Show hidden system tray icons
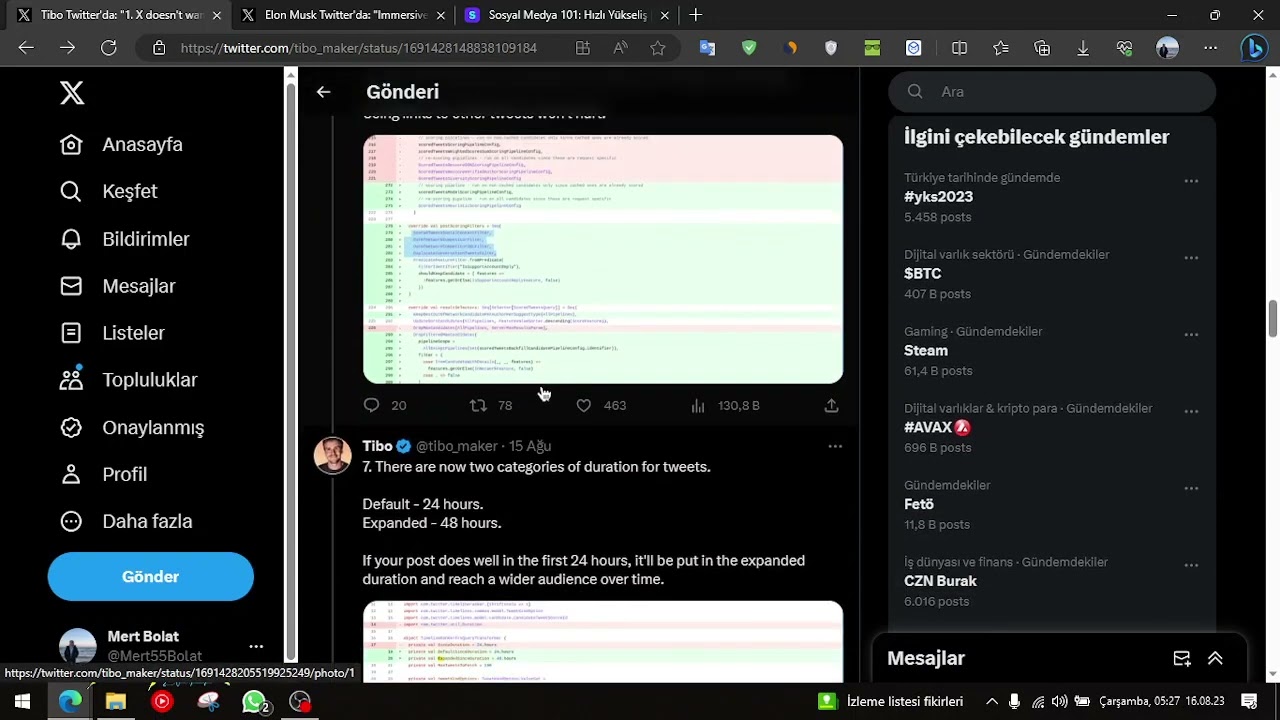The width and height of the screenshot is (1280, 720). click(992, 701)
